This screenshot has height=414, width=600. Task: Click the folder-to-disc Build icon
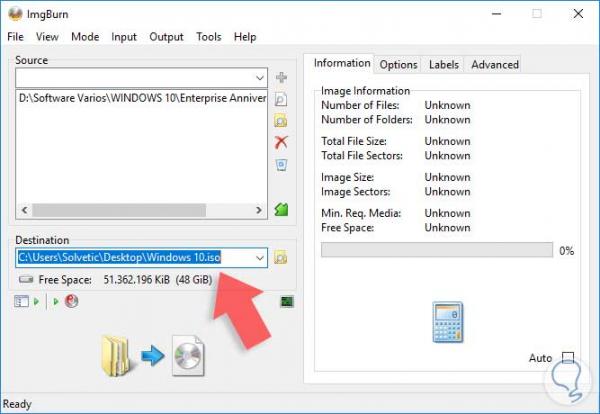click(153, 355)
